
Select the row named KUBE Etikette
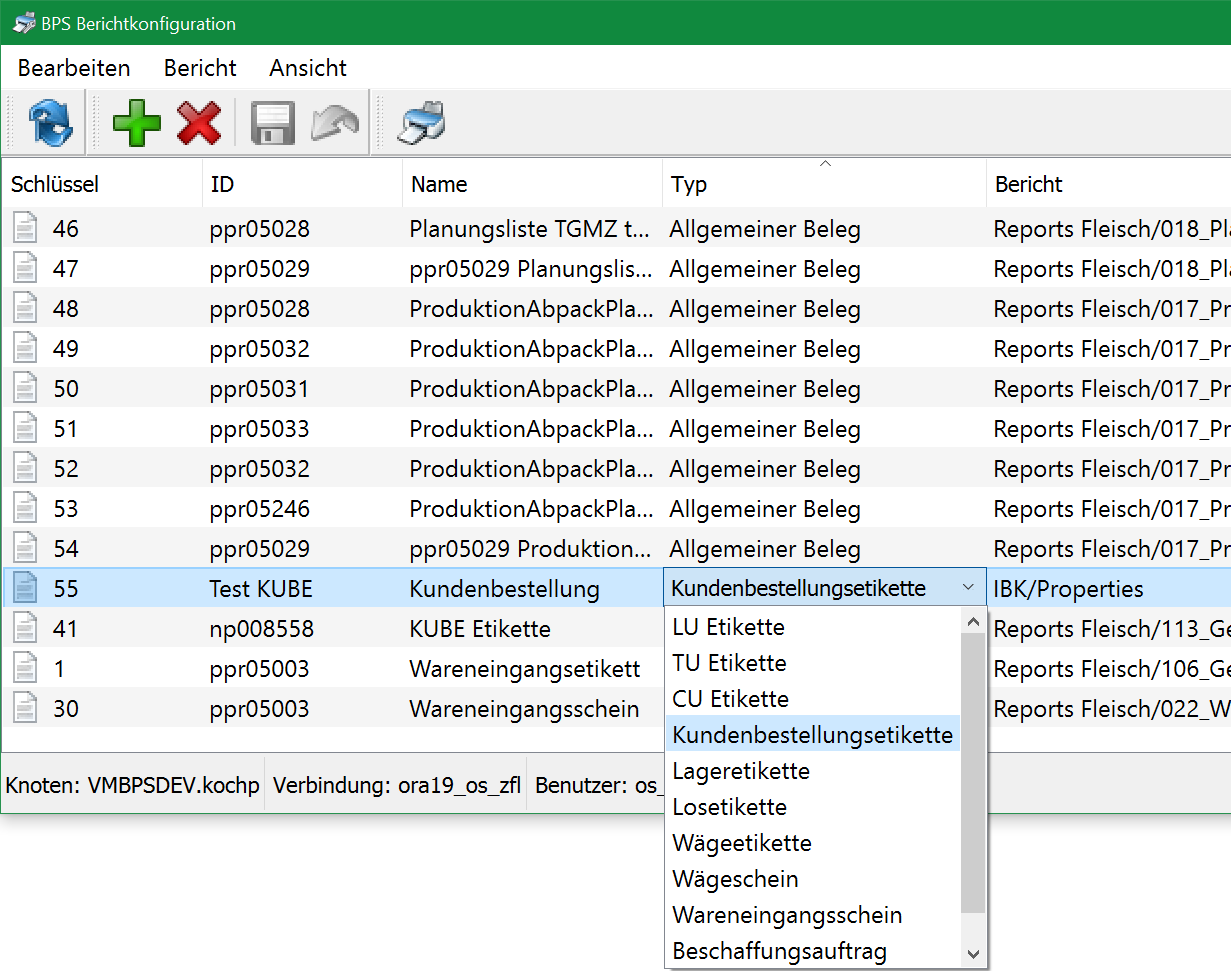click(x=479, y=629)
